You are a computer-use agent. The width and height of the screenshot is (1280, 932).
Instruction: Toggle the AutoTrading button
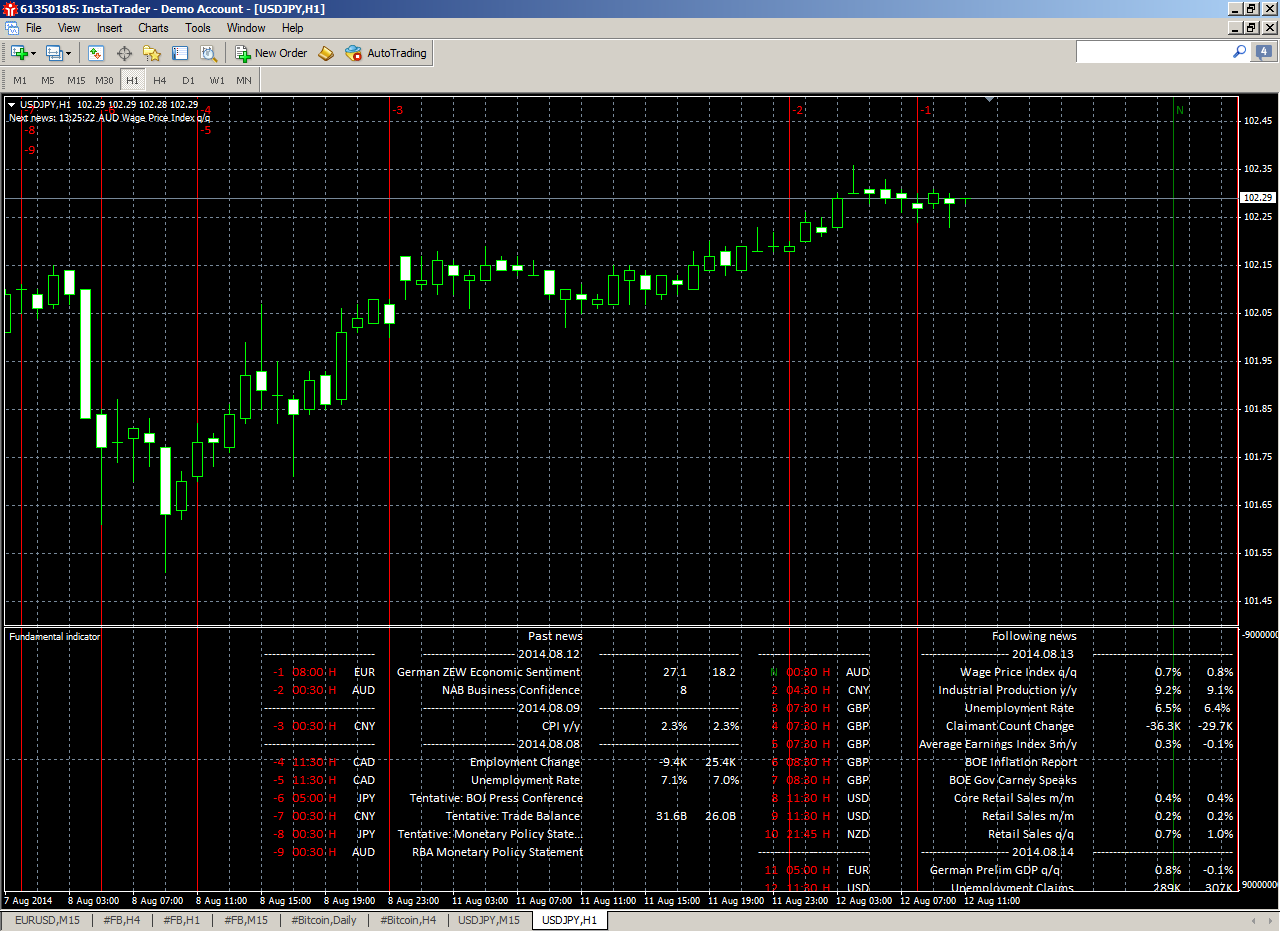click(x=386, y=53)
